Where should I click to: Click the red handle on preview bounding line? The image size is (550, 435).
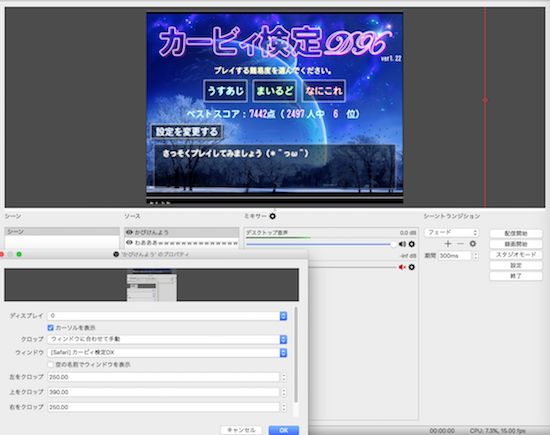point(485,100)
